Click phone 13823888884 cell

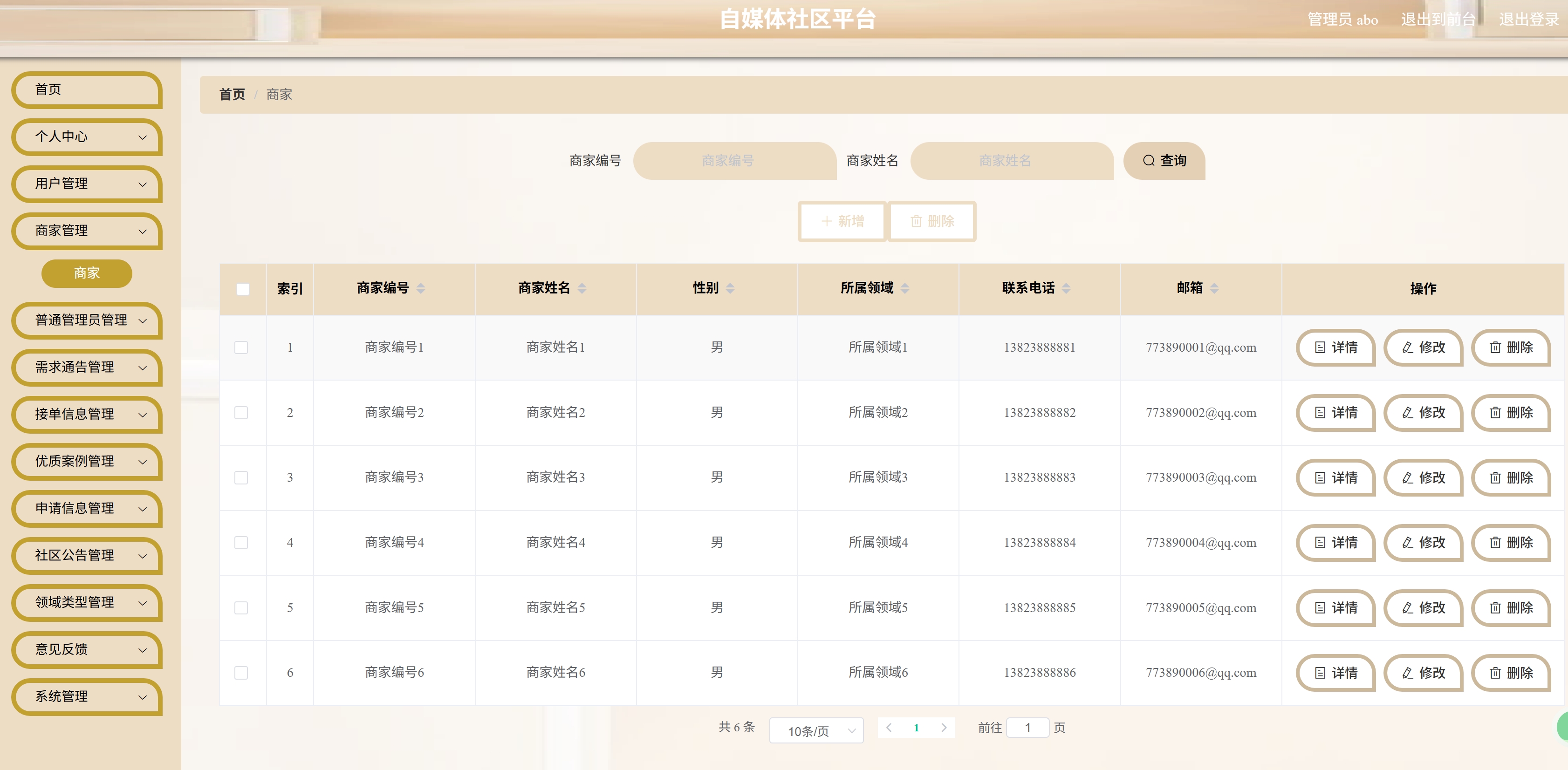click(x=1040, y=542)
